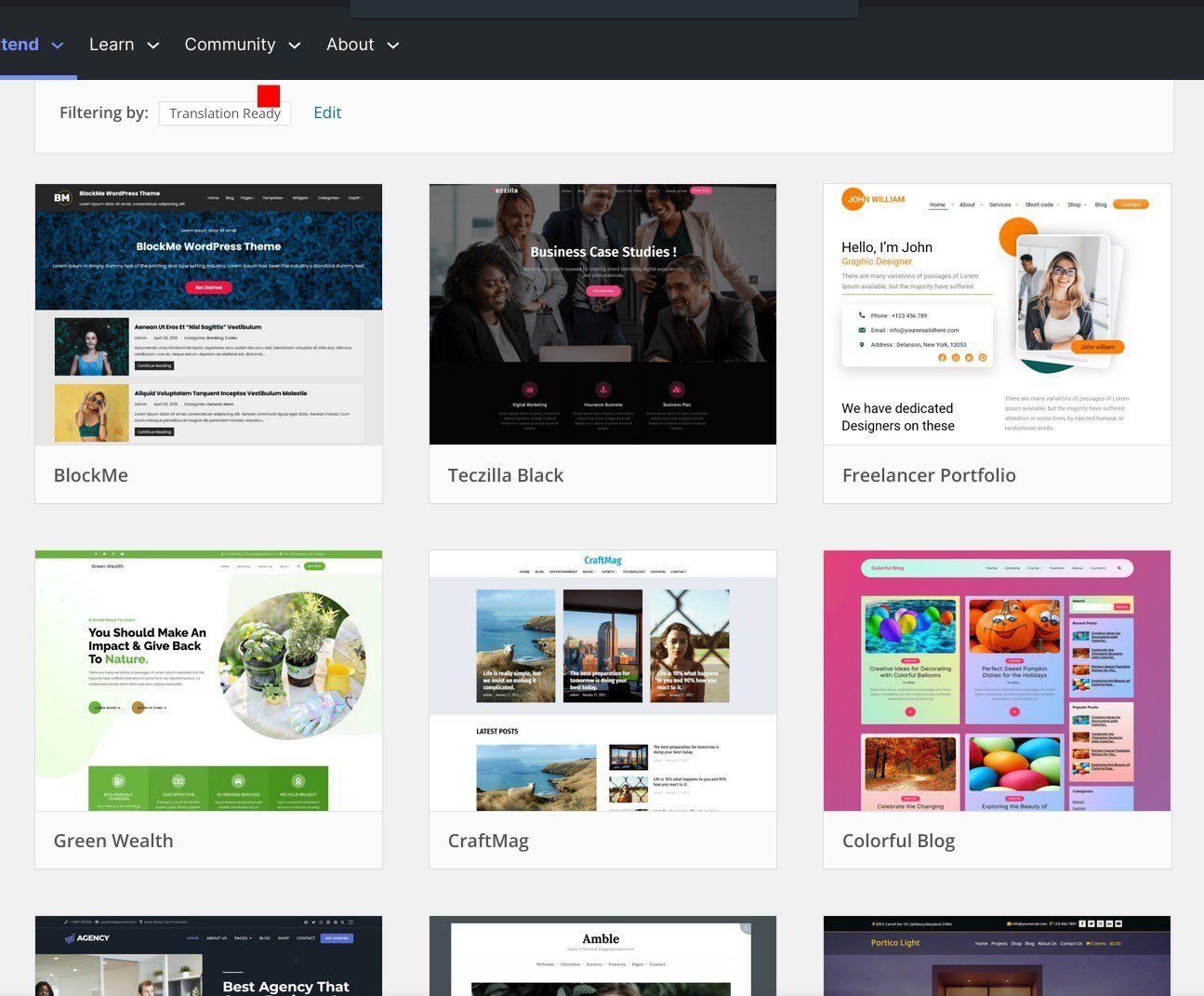1204x996 pixels.
Task: Click the Edit filters link
Action: coord(327,113)
